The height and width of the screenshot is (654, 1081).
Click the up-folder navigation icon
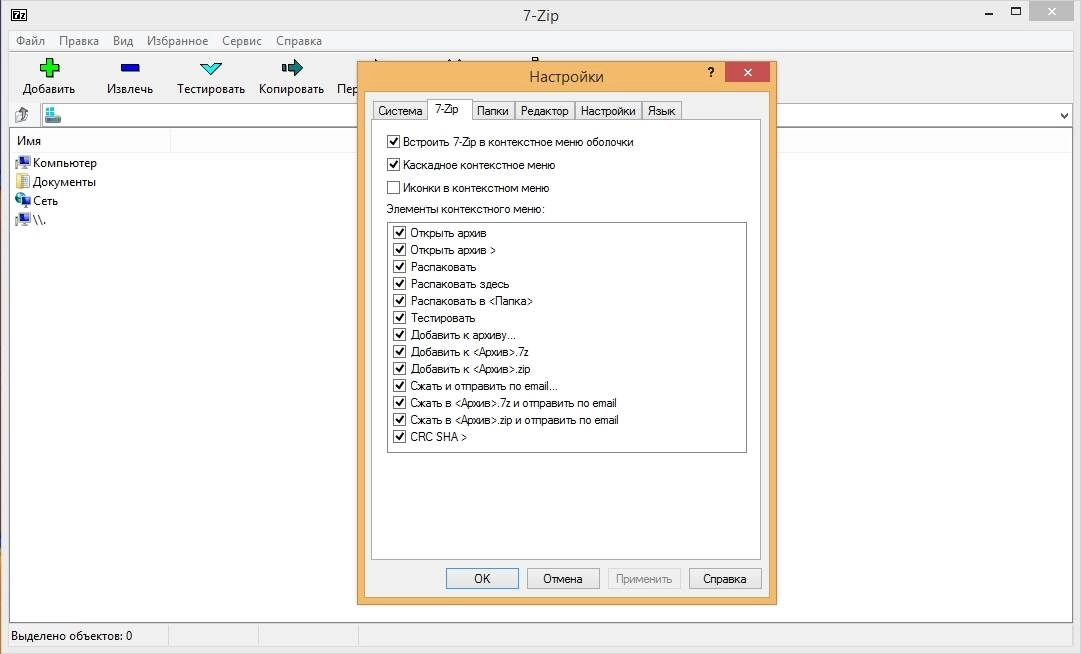point(21,115)
